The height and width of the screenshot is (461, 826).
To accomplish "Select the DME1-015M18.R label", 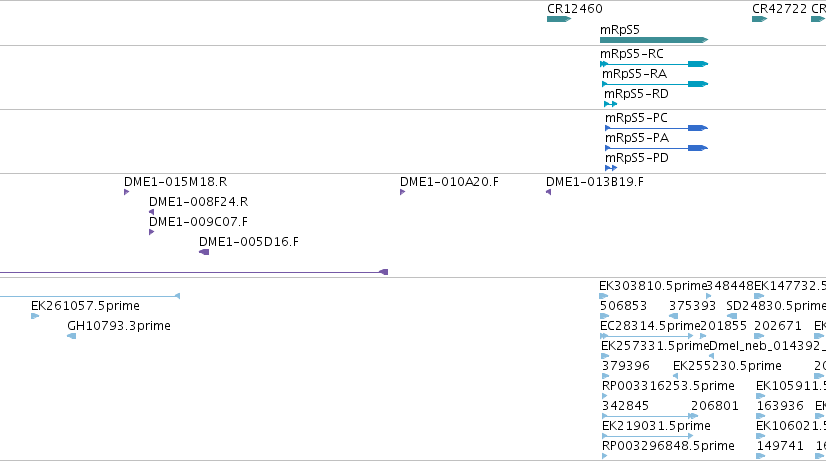I will pyautogui.click(x=175, y=182).
